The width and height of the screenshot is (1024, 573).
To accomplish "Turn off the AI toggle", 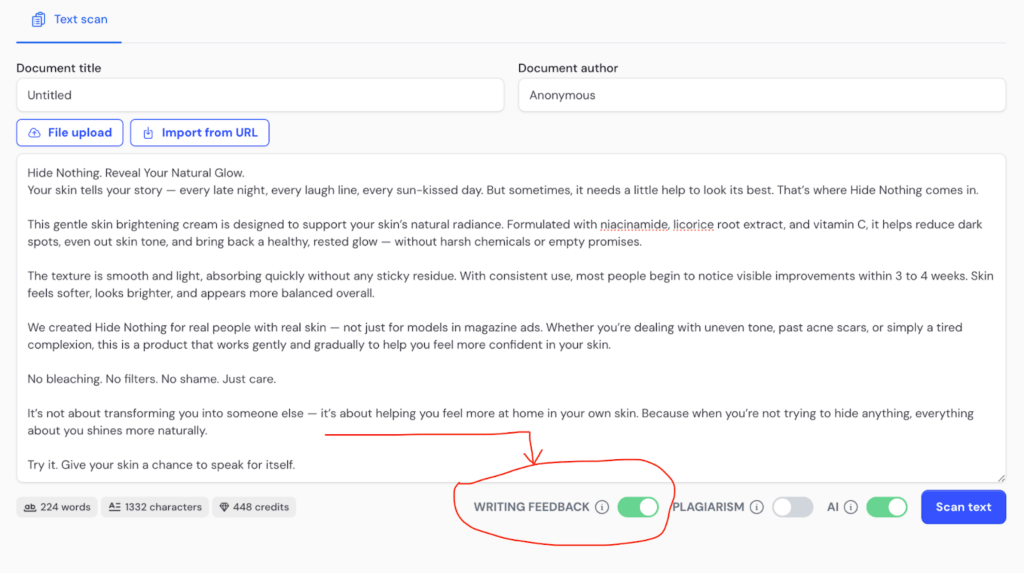I will coord(886,507).
